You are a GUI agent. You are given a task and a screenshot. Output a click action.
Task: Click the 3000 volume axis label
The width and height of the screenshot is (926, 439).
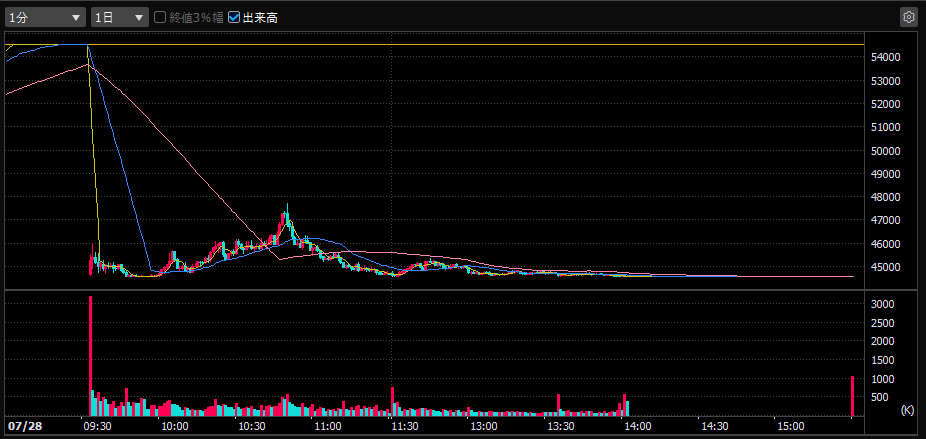[884, 304]
